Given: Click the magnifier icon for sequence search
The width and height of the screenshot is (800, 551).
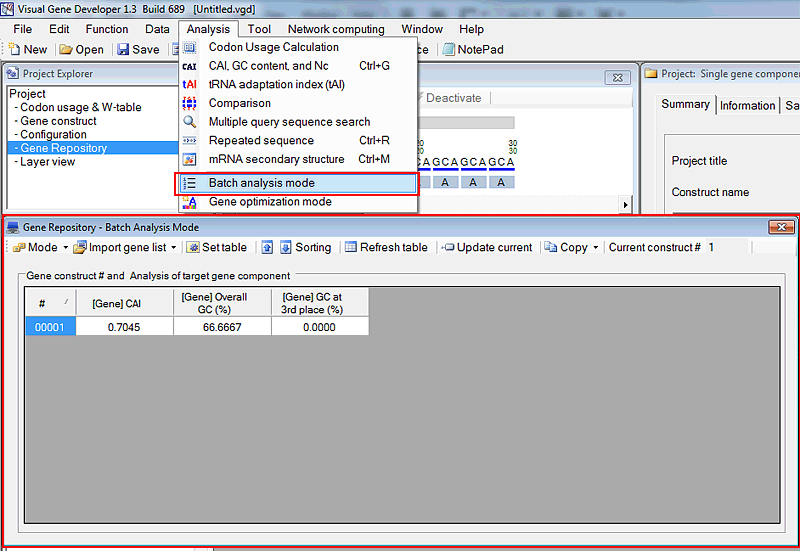Looking at the screenshot, I should (189, 122).
